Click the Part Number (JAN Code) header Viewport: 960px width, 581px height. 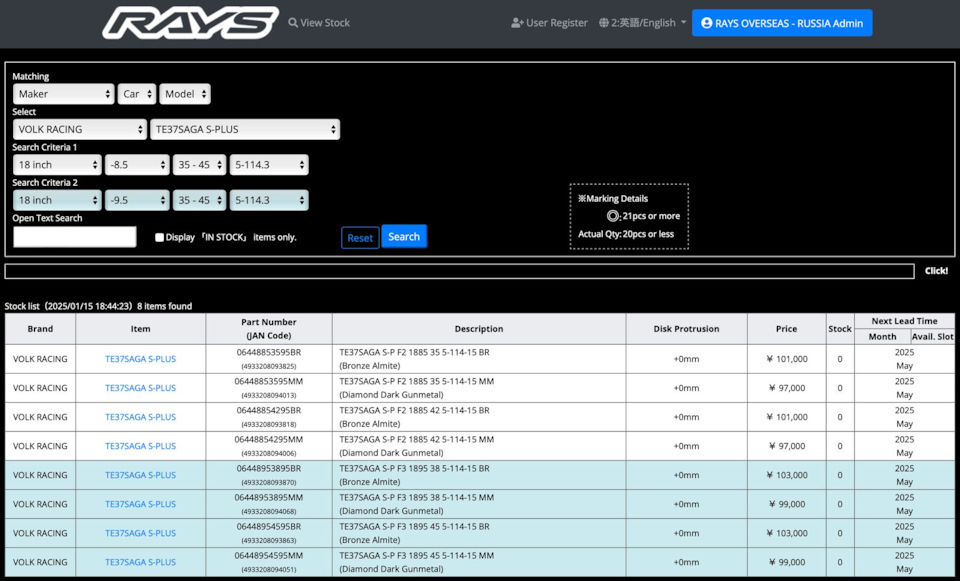click(x=269, y=329)
